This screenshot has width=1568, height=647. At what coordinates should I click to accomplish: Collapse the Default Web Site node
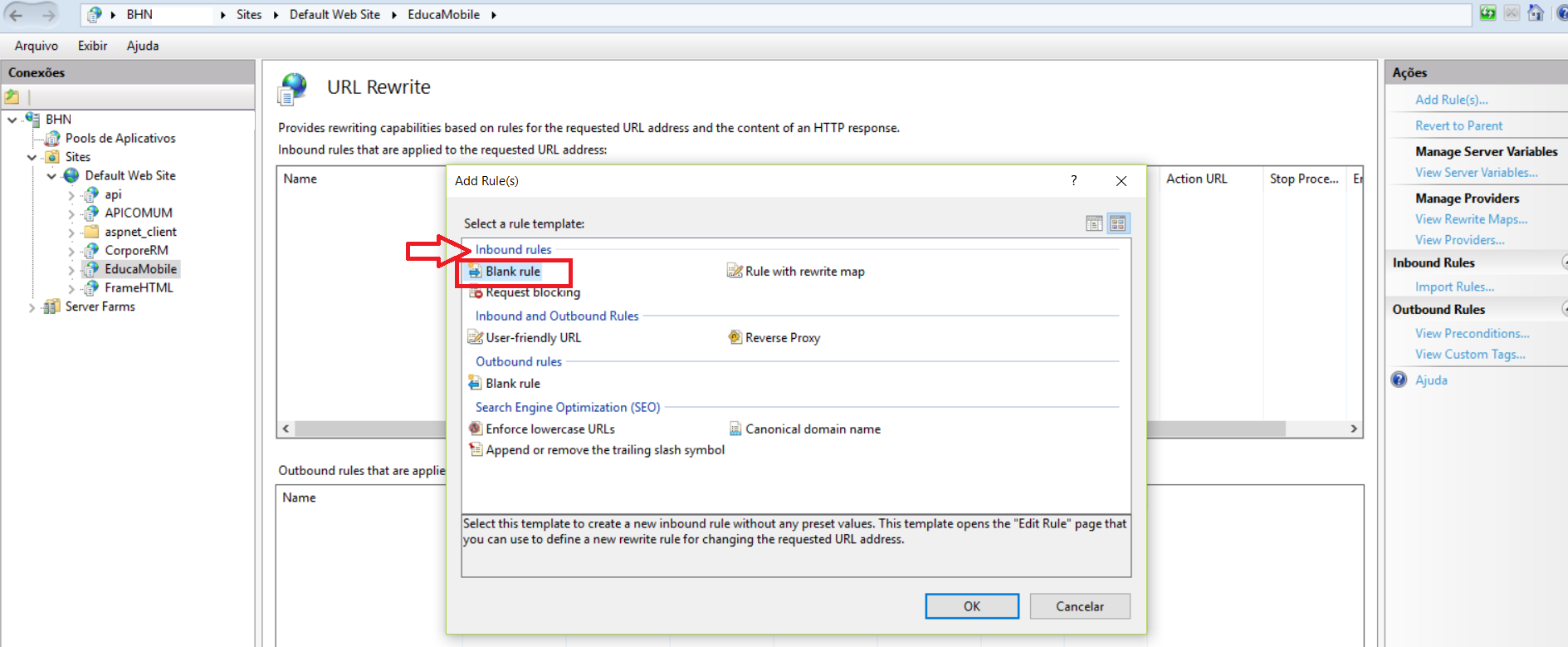pyautogui.click(x=51, y=176)
